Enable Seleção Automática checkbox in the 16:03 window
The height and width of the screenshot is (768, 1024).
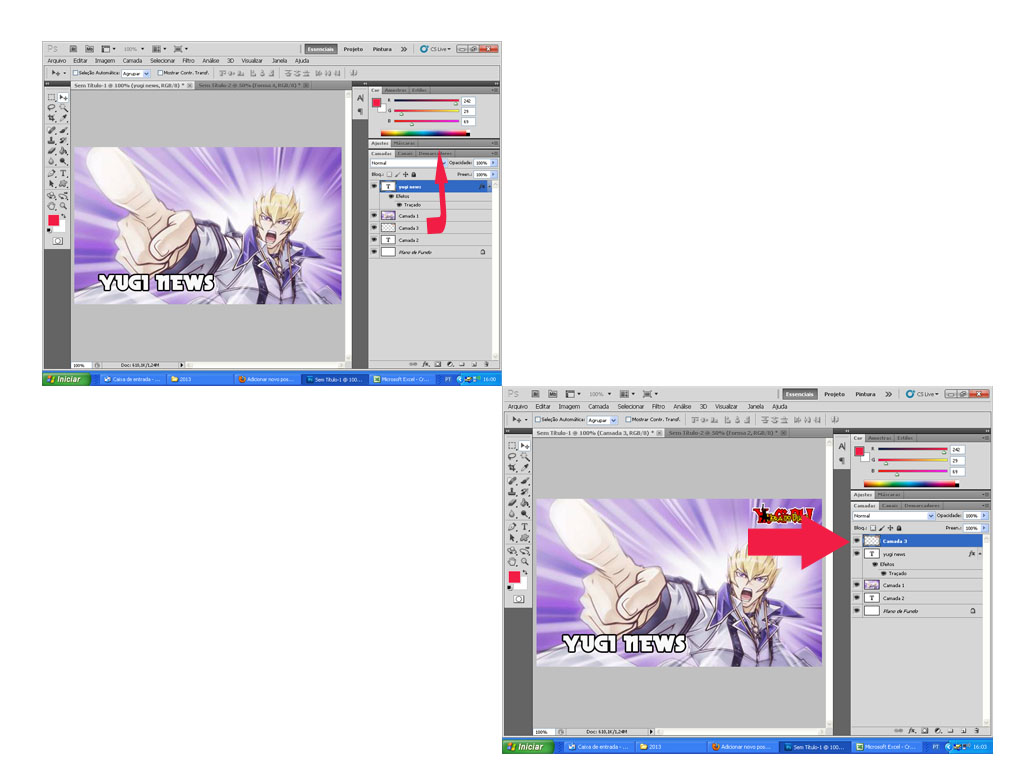tap(537, 420)
